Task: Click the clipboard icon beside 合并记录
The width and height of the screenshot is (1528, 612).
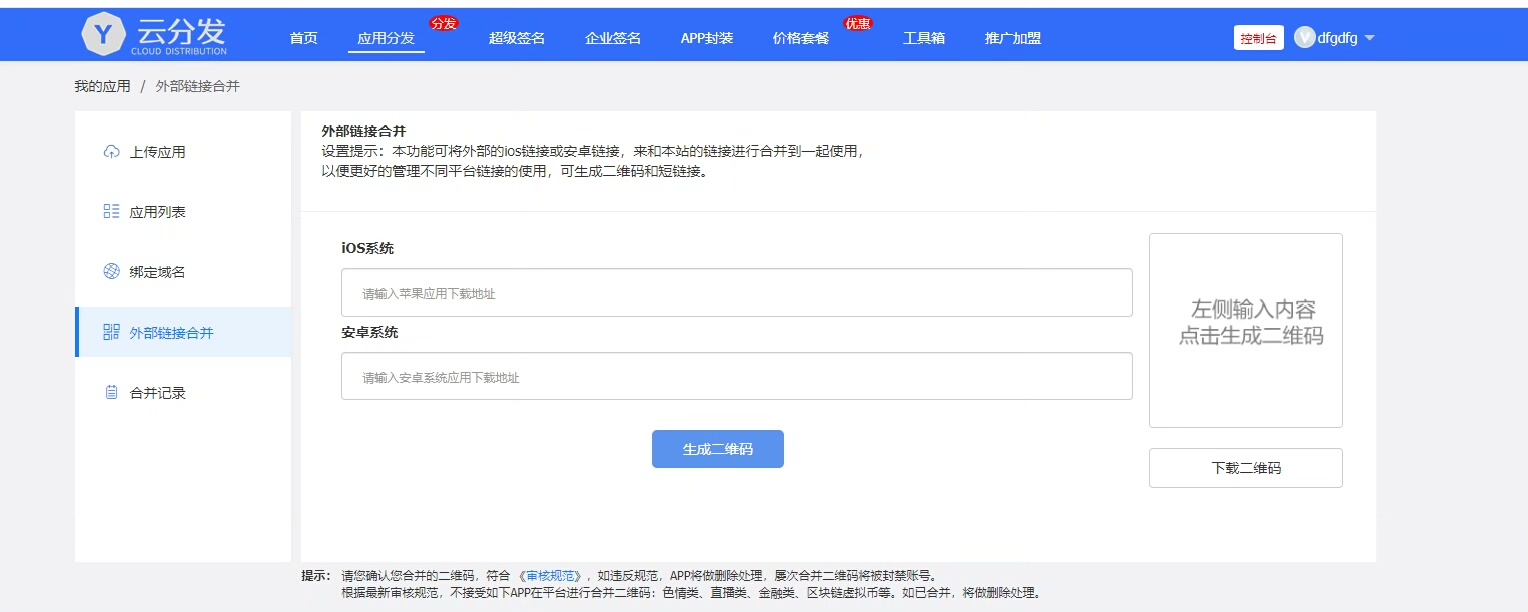Action: click(x=111, y=393)
